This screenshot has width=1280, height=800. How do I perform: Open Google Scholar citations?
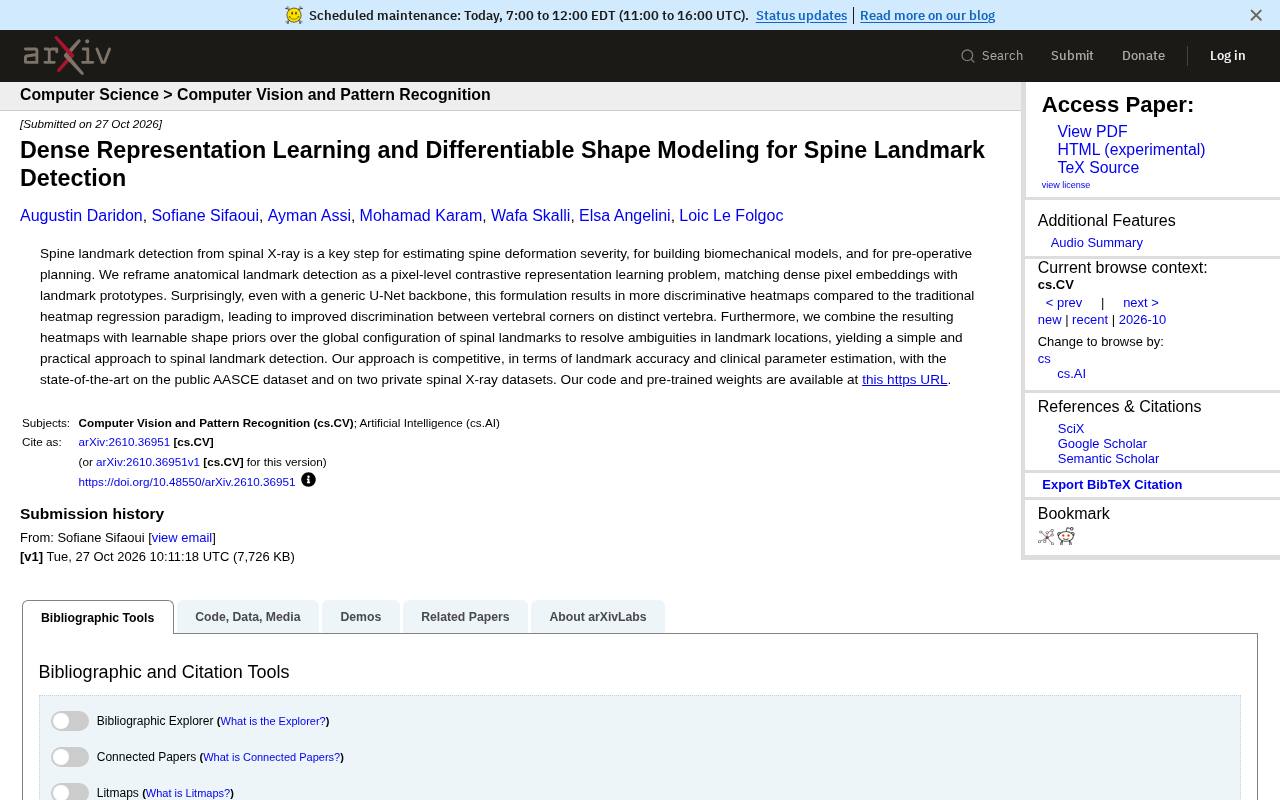(1102, 444)
